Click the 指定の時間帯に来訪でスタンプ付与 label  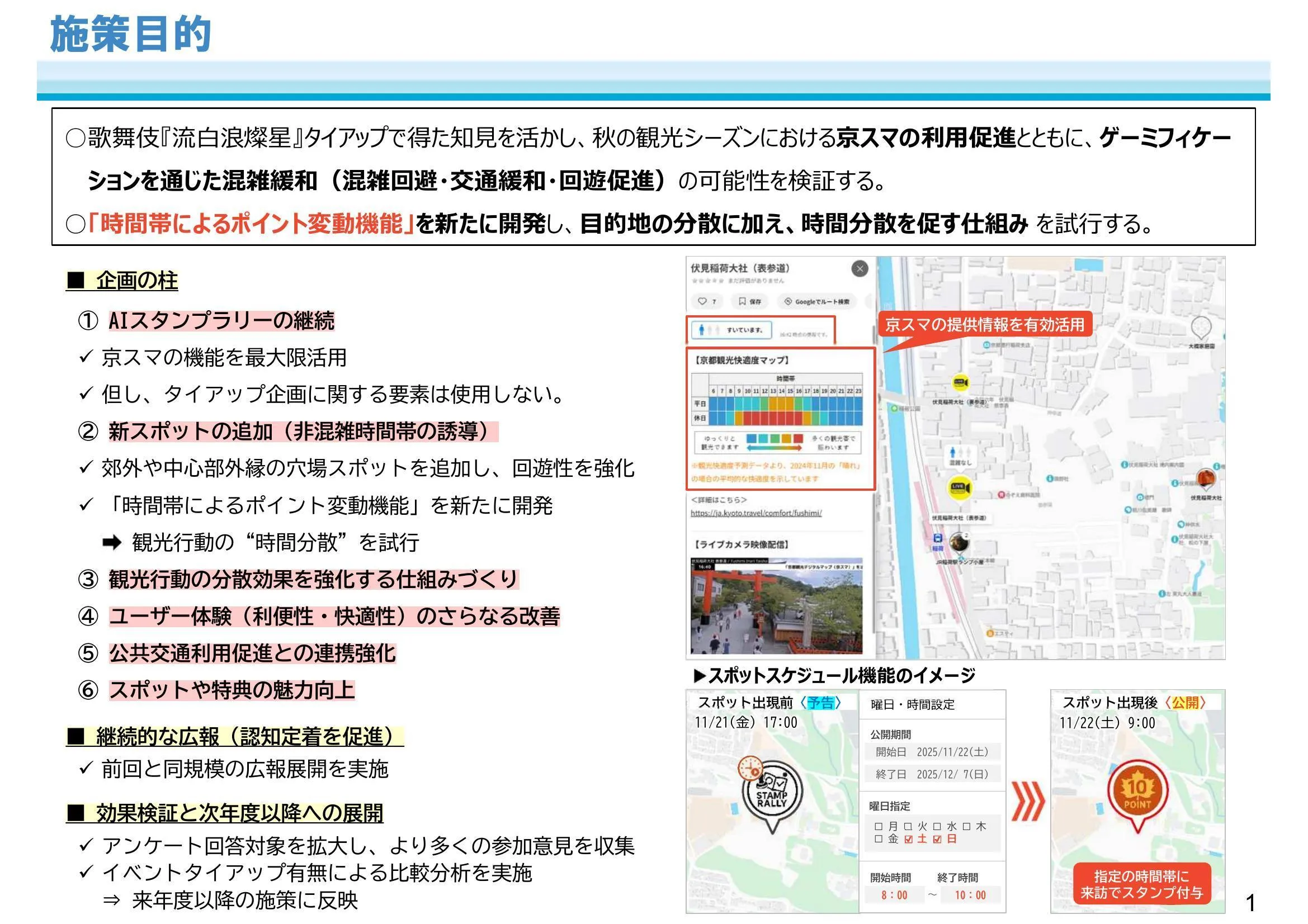pyautogui.click(x=1142, y=884)
